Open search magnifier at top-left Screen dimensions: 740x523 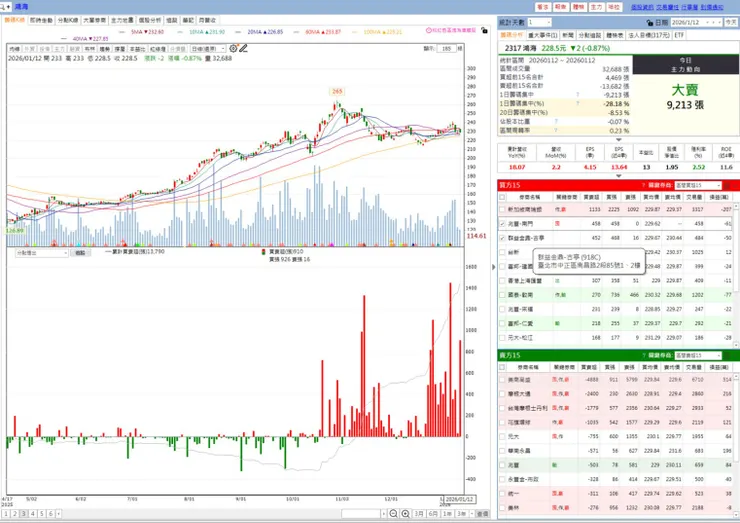point(3,7)
